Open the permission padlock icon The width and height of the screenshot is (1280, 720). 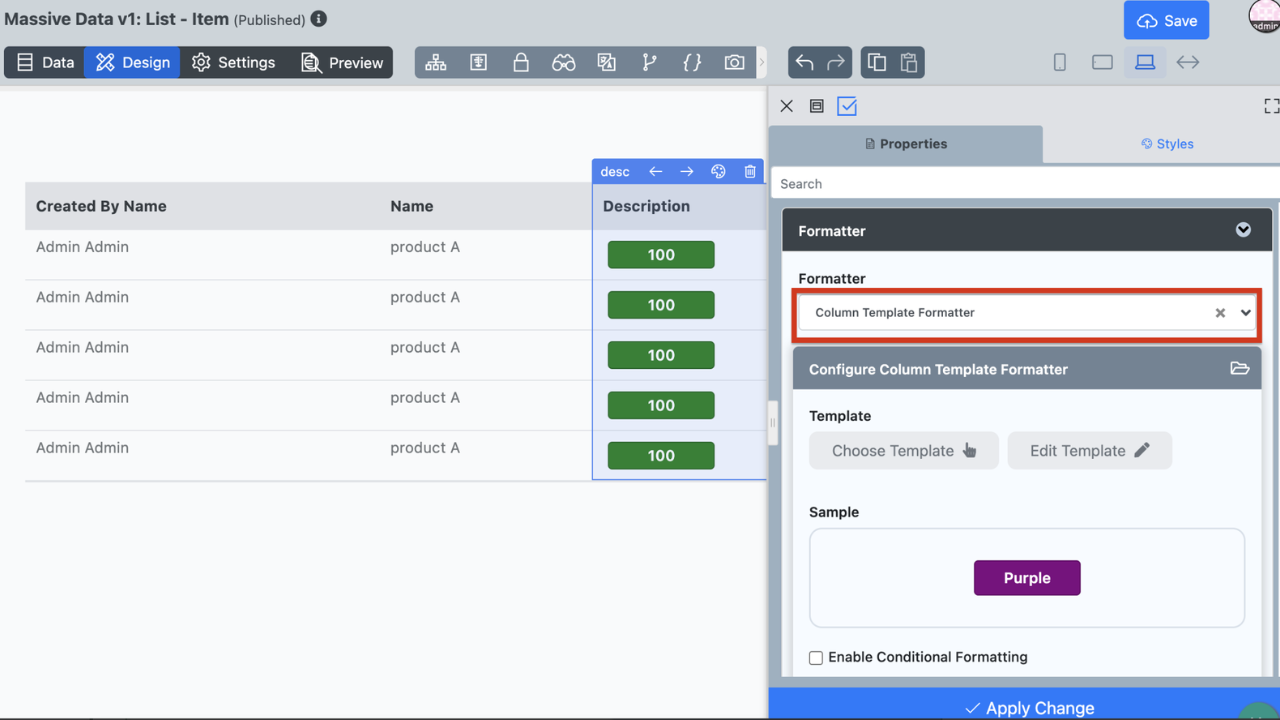tap(521, 62)
